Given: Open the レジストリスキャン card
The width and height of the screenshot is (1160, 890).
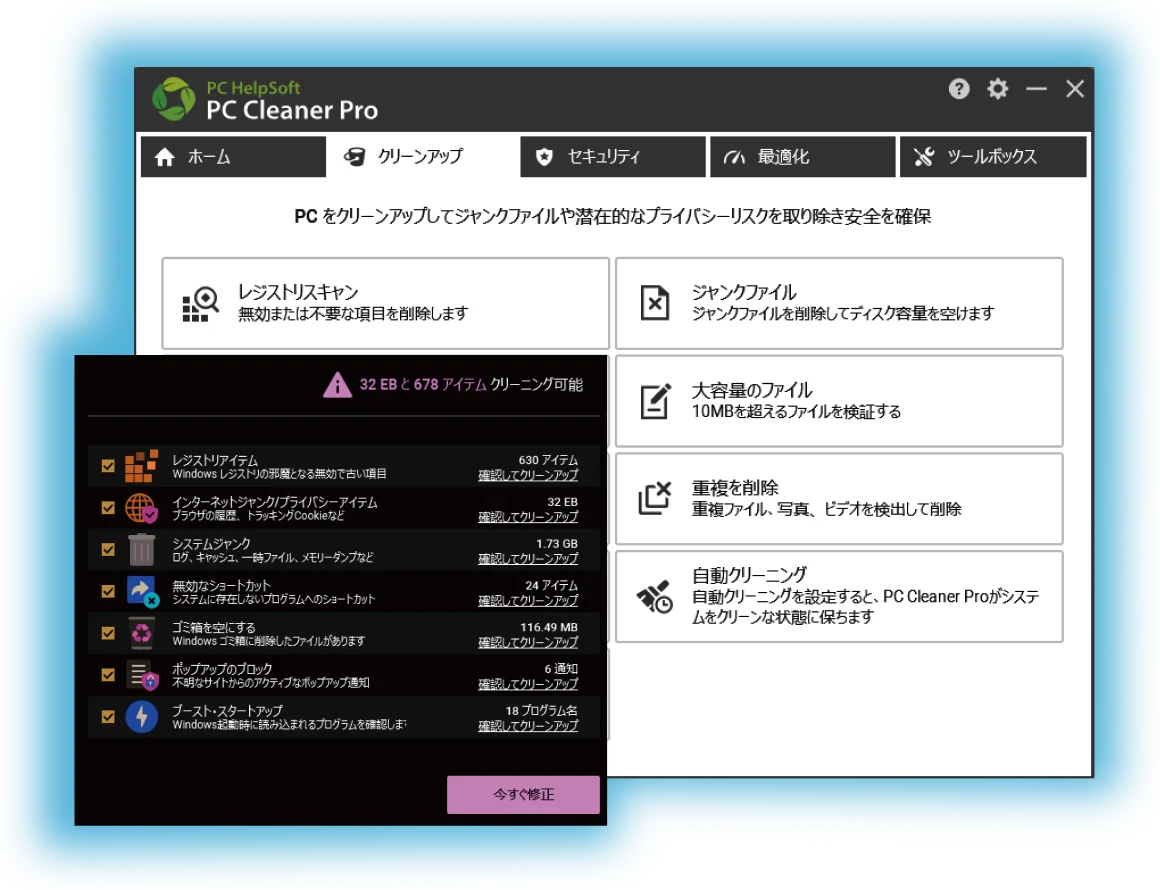Looking at the screenshot, I should coord(385,303).
